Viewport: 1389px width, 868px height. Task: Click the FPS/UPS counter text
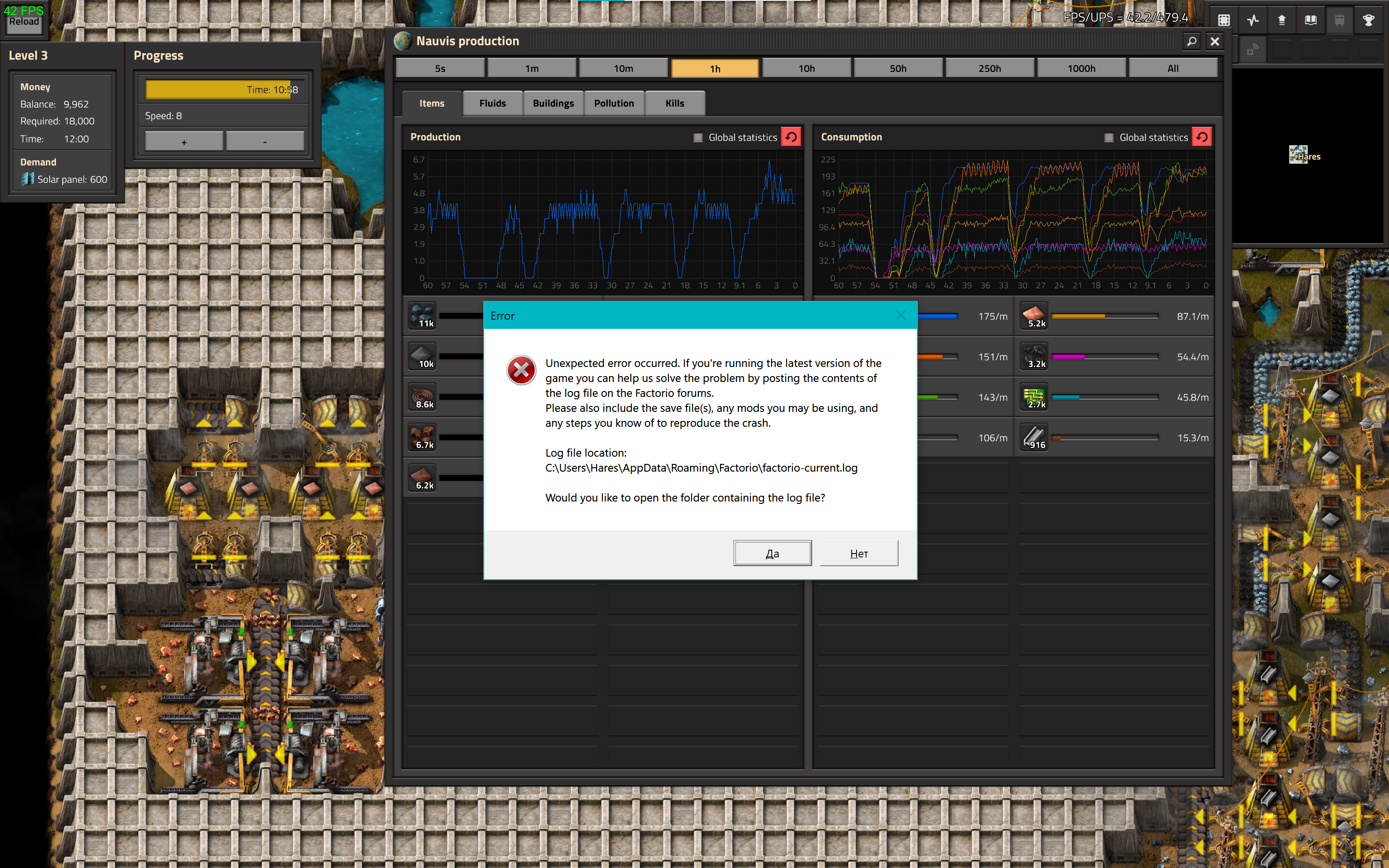1126,17
